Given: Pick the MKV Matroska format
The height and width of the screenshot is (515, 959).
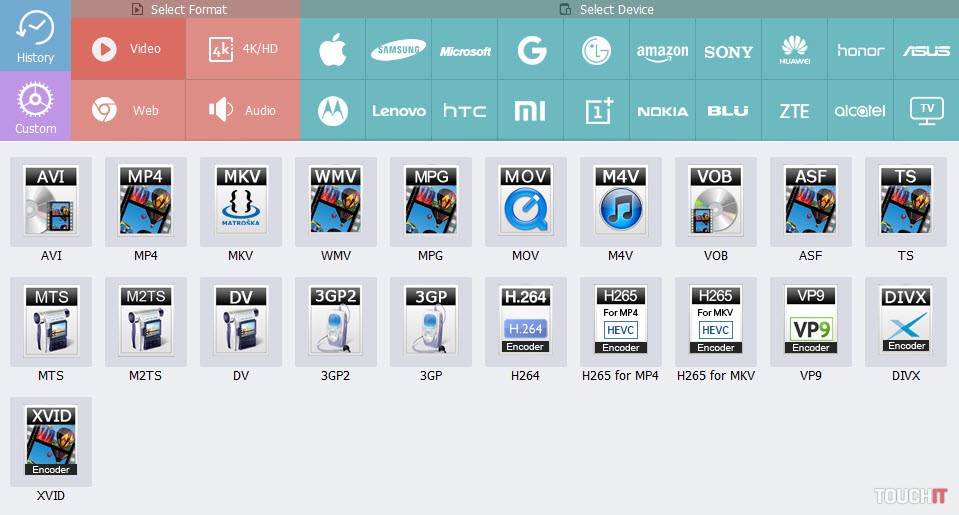Looking at the screenshot, I should (x=240, y=202).
